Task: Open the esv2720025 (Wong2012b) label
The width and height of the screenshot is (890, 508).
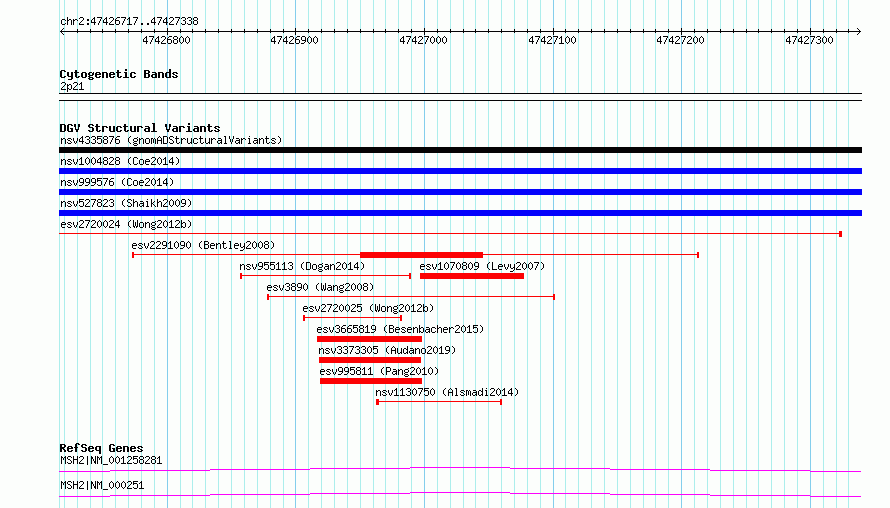Action: pyautogui.click(x=368, y=308)
